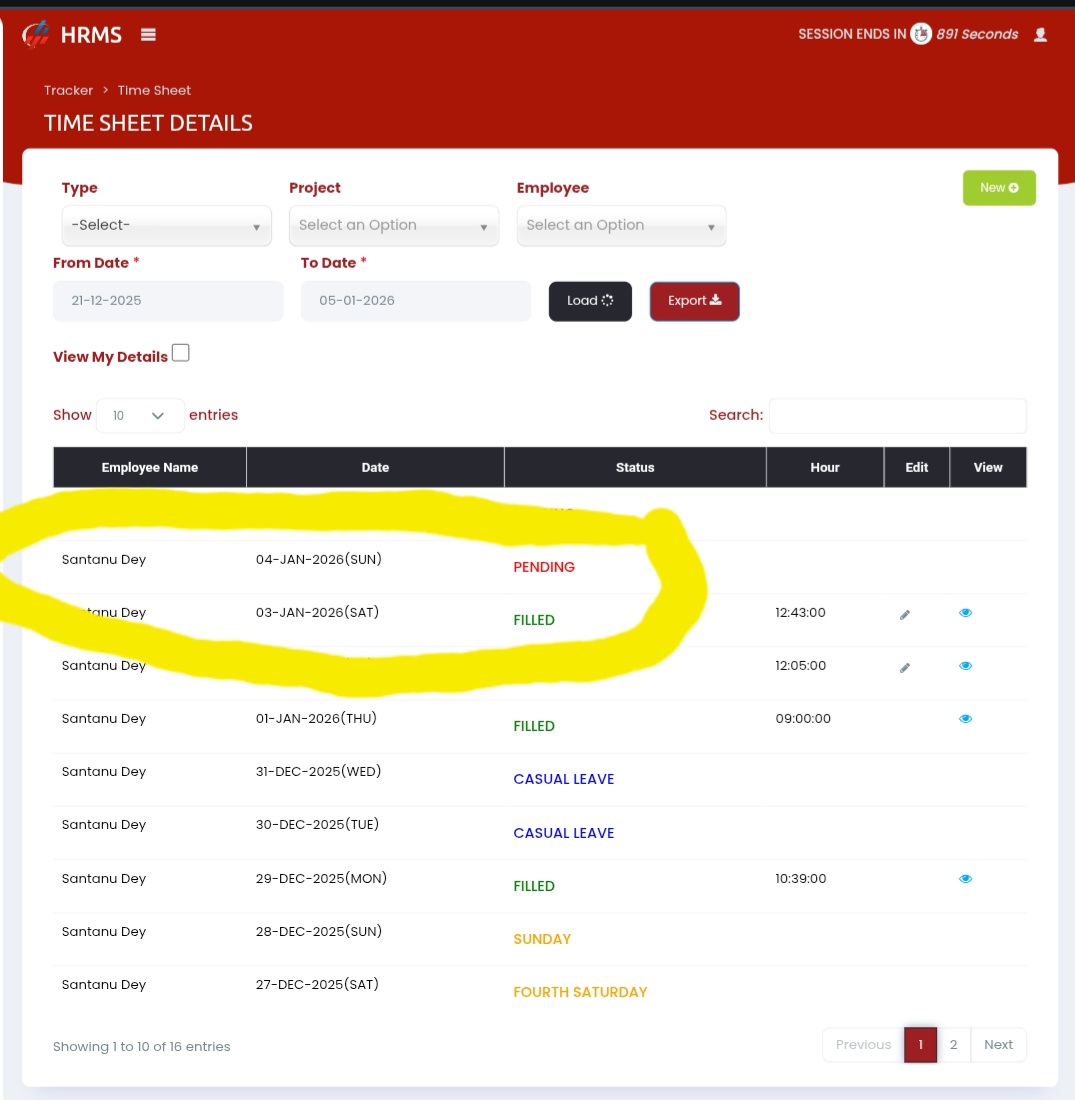This screenshot has height=1100, width=1075.
Task: Click Santanu Dey in the 04-JAN-2026 row
Action: point(104,560)
